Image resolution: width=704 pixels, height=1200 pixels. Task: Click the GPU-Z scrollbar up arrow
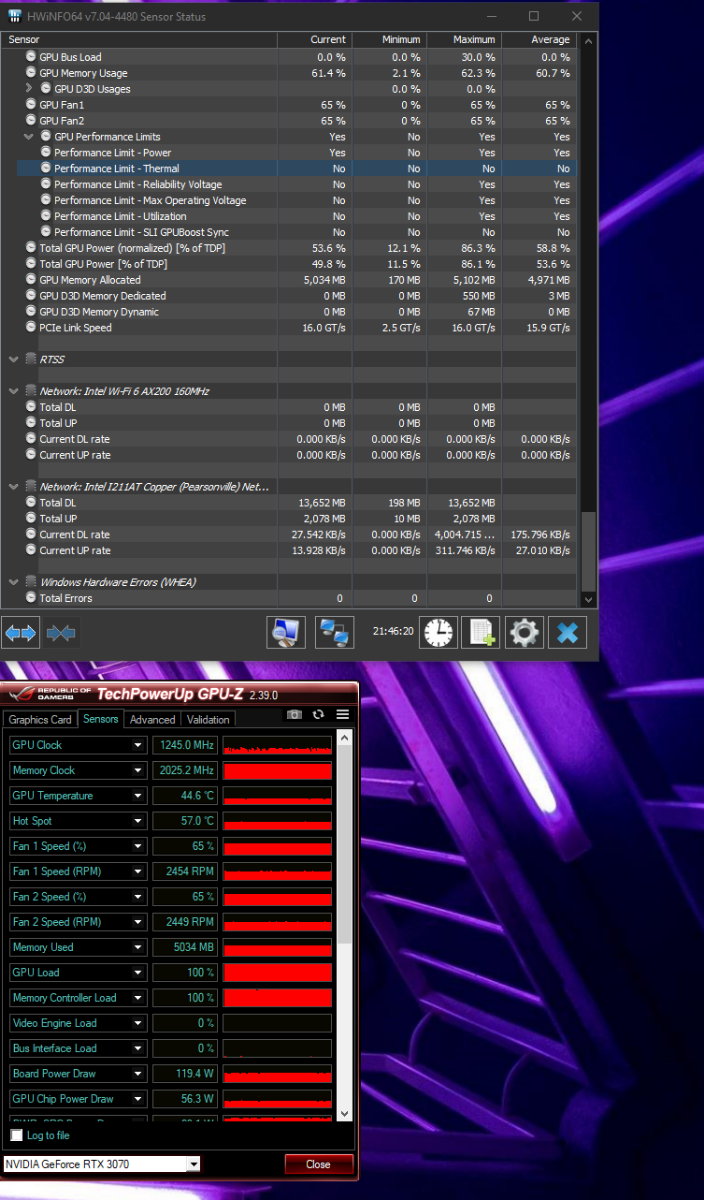coord(345,738)
